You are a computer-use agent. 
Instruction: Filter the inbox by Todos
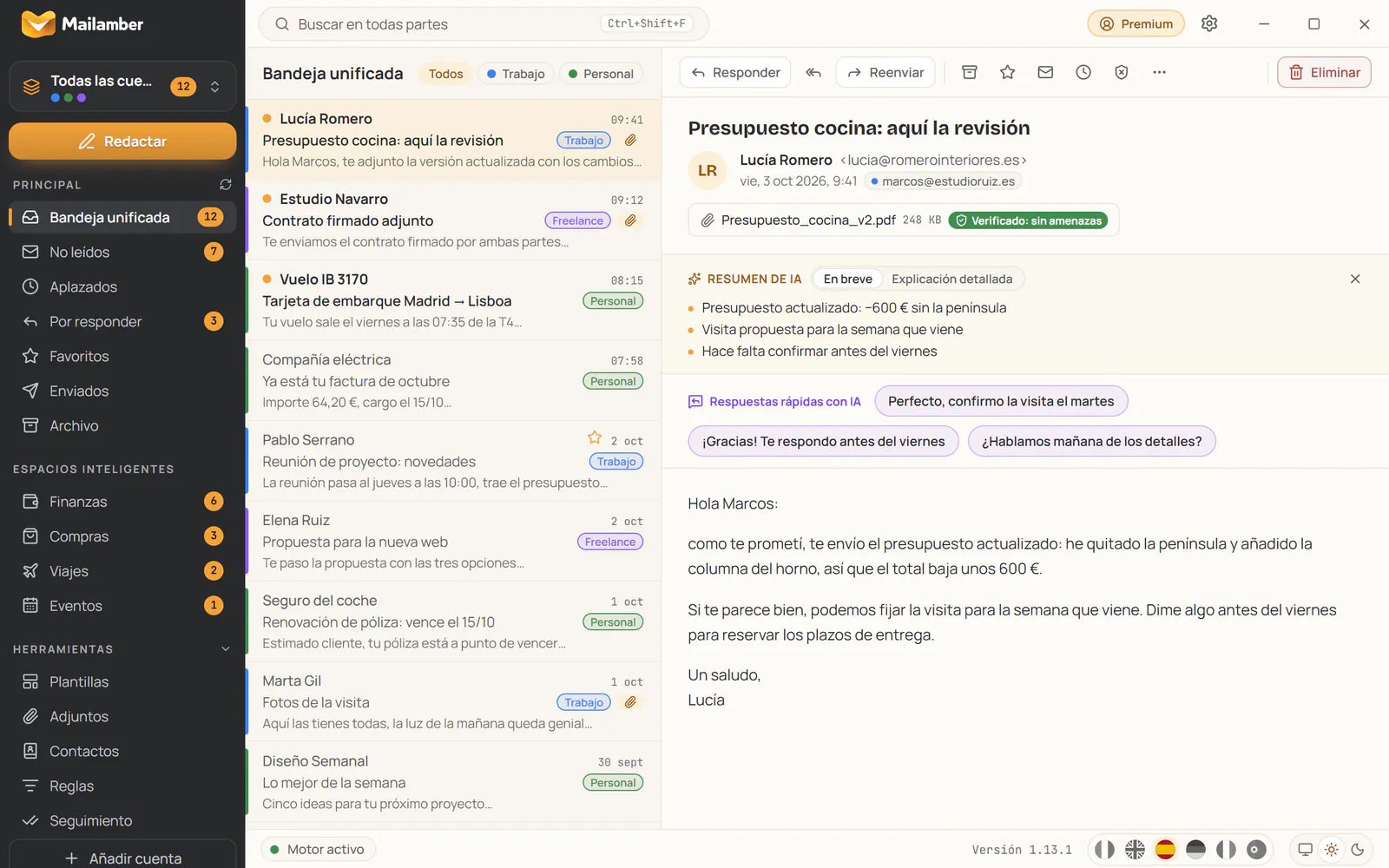tap(445, 74)
